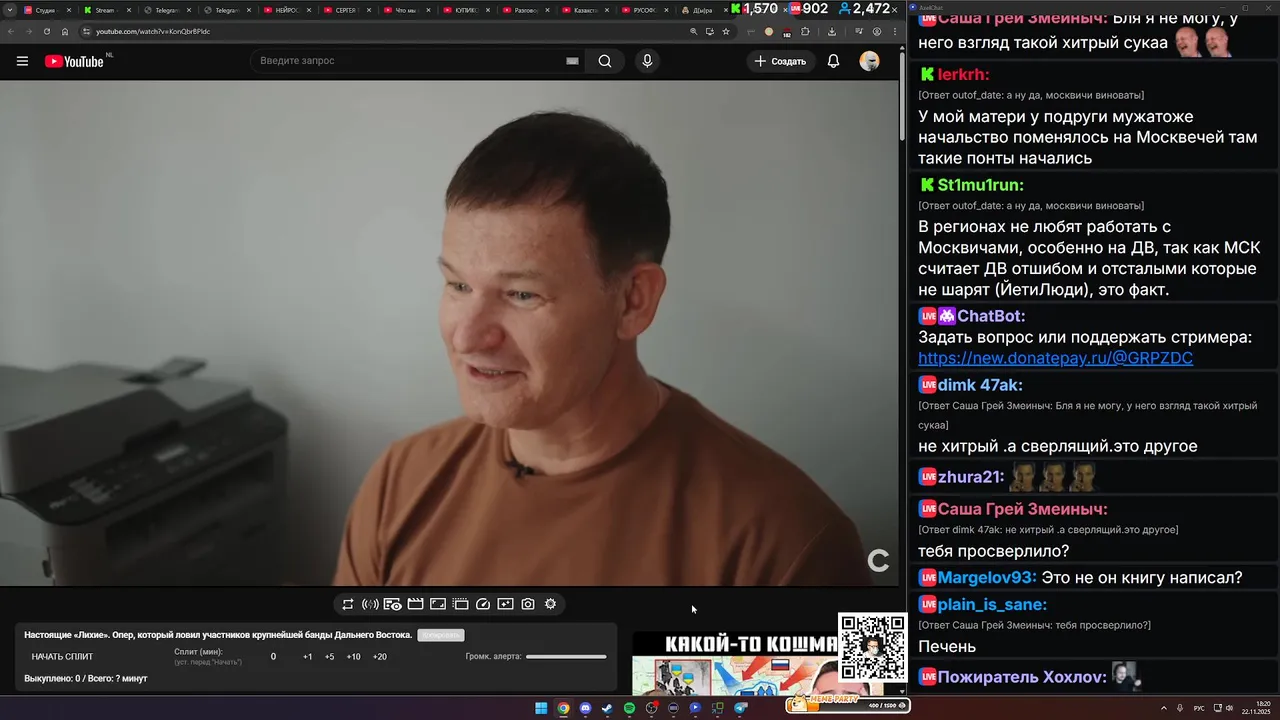Switch to the НЕЙРОС browser tab

[x=285, y=10]
